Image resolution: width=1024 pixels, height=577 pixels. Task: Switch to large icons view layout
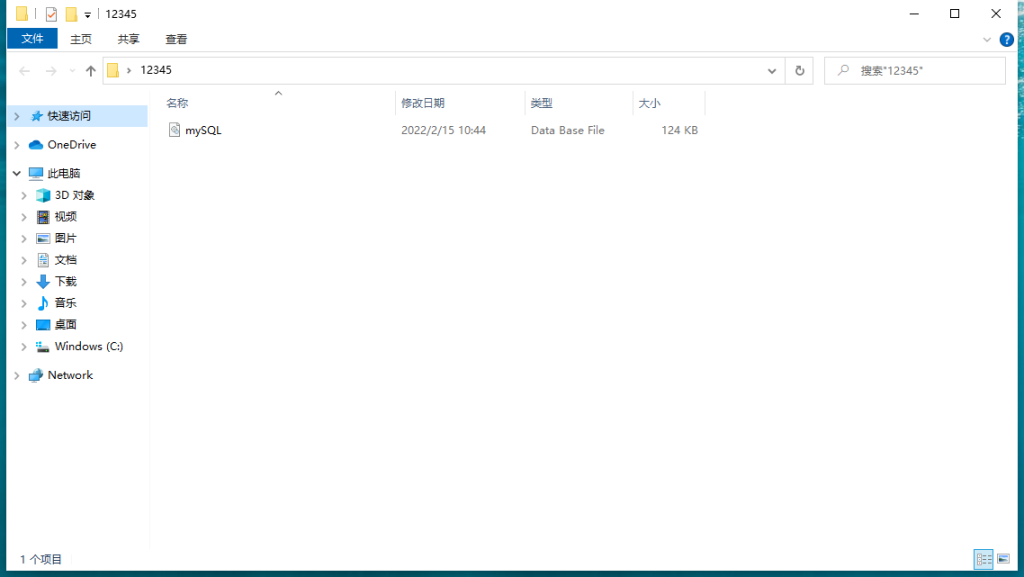pyautogui.click(x=1004, y=559)
